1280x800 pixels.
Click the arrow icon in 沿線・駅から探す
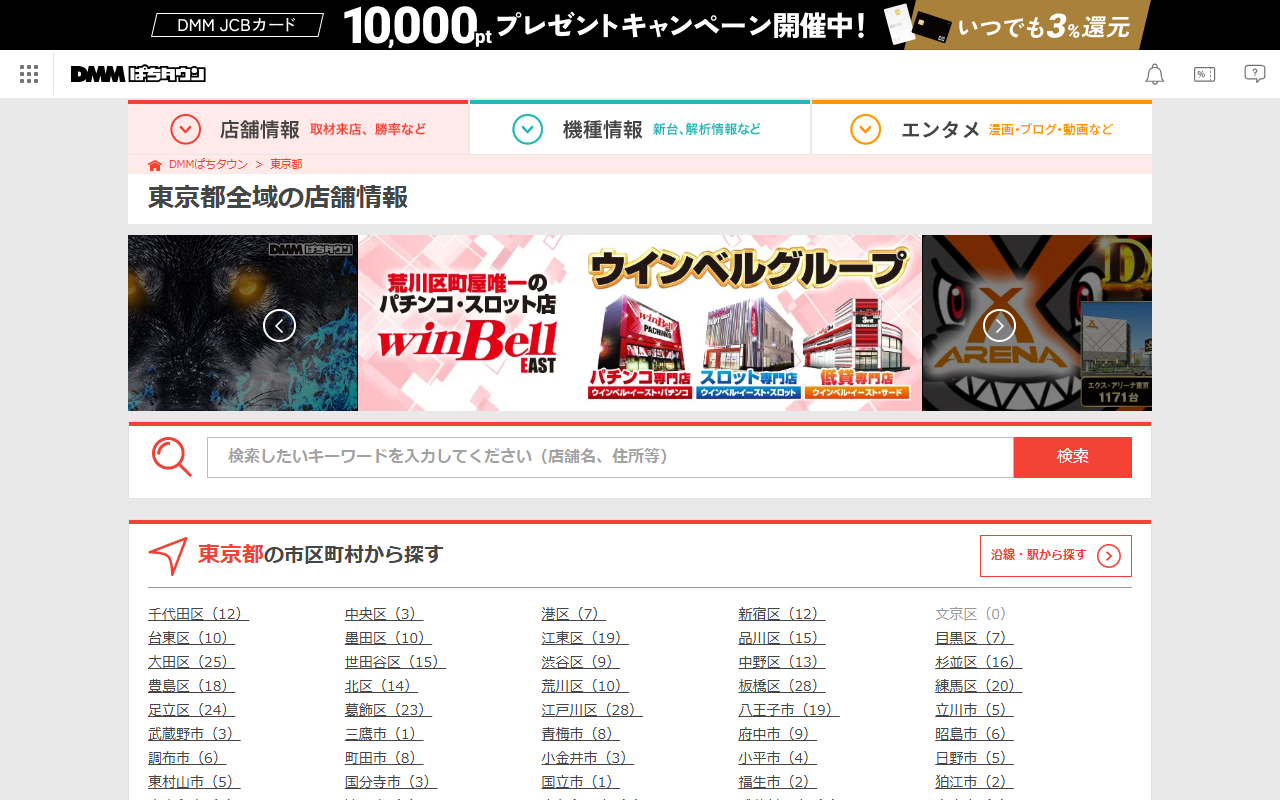point(1109,556)
